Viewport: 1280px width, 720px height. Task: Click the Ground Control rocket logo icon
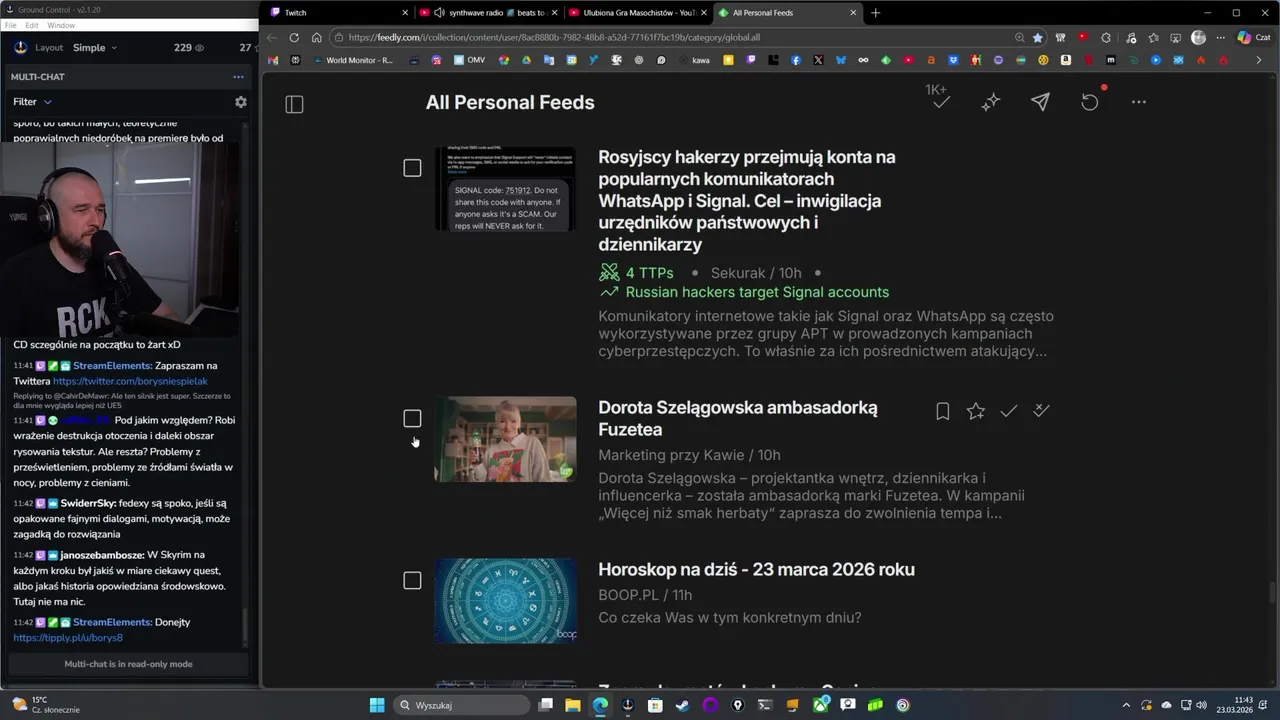click(20, 47)
